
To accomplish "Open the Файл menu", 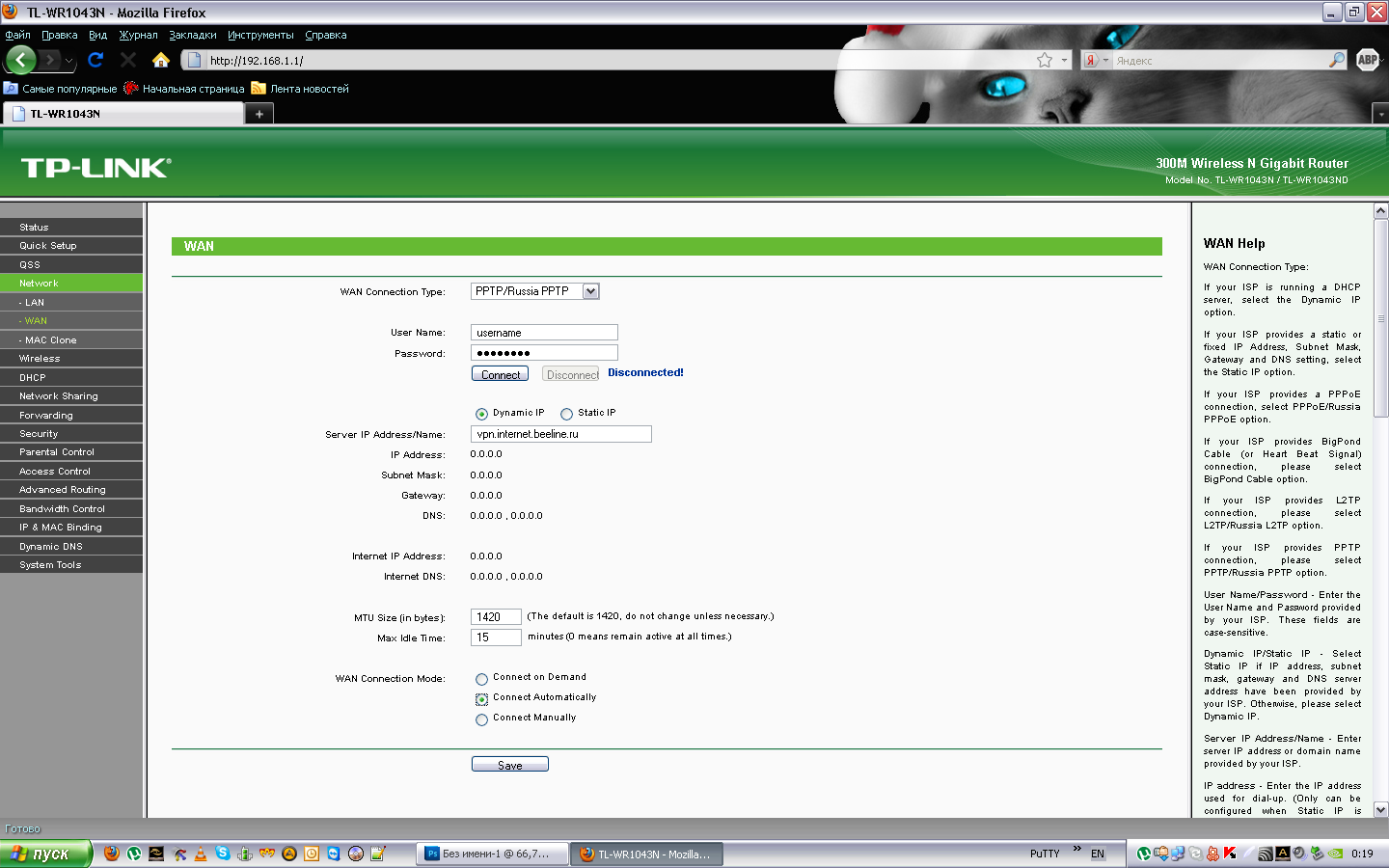I will (x=17, y=35).
